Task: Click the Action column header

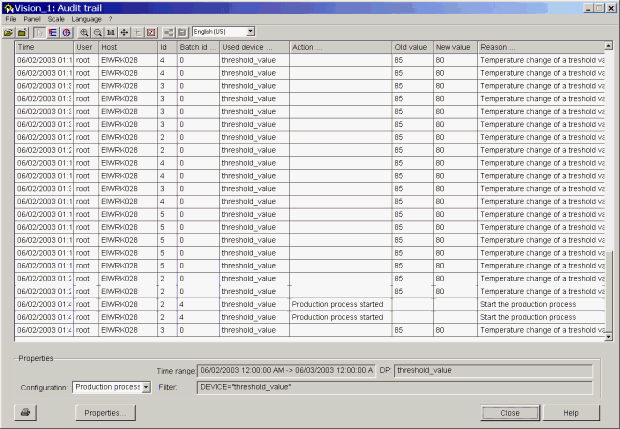Action: [340, 47]
